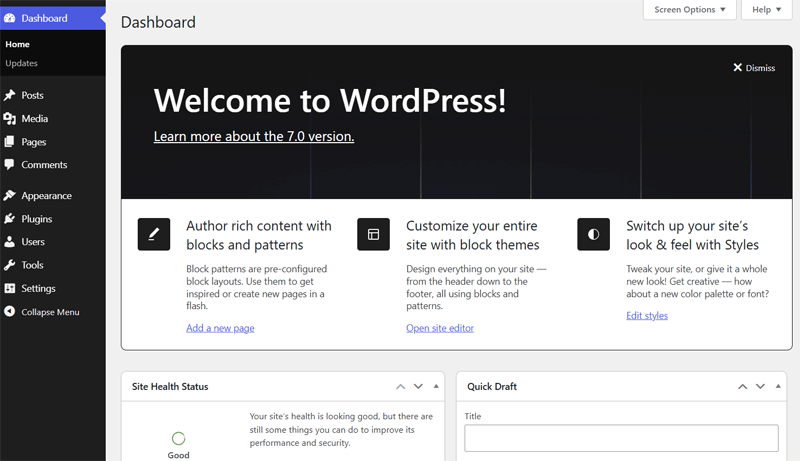800x461 pixels.
Task: Click the 'Tweak your site' paragraph
Action: click(697, 281)
